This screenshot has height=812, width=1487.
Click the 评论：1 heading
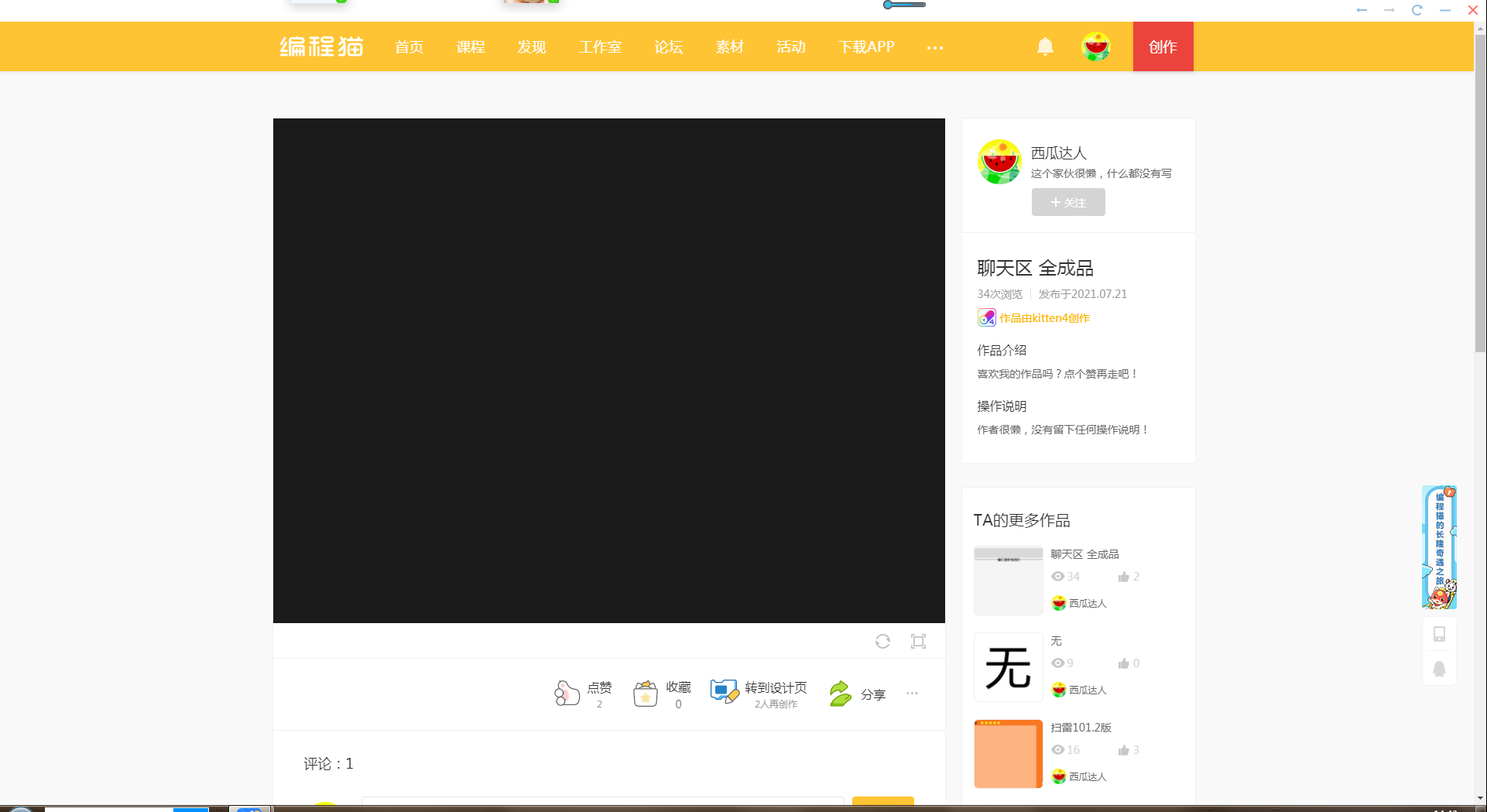tap(328, 764)
